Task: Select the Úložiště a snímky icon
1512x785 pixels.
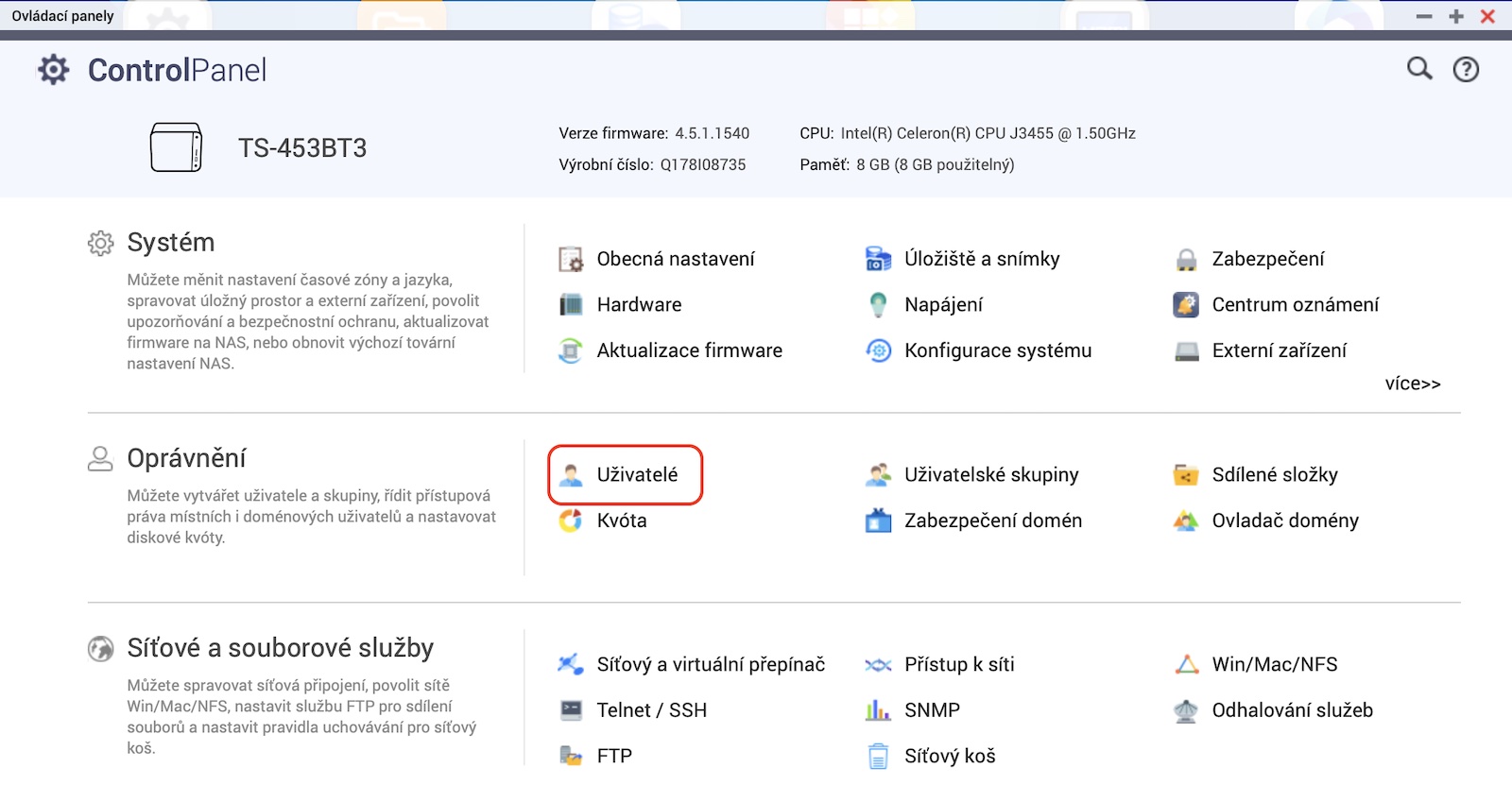Action: 878,259
